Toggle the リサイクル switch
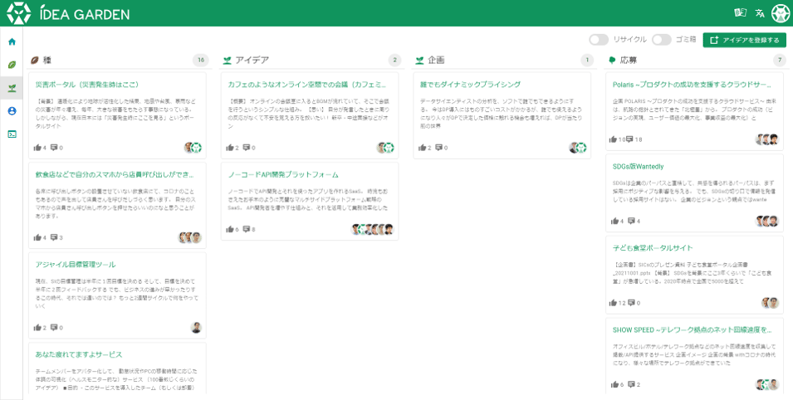The height and width of the screenshot is (400, 793). coord(598,40)
